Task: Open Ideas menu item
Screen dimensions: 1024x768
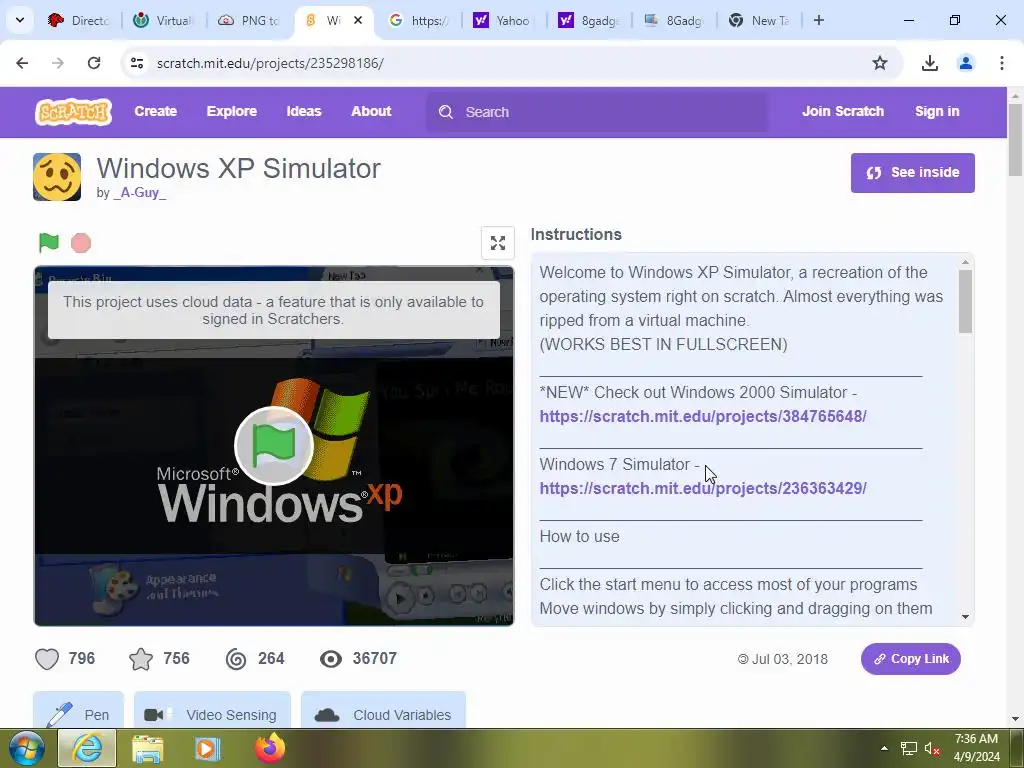Action: click(304, 112)
